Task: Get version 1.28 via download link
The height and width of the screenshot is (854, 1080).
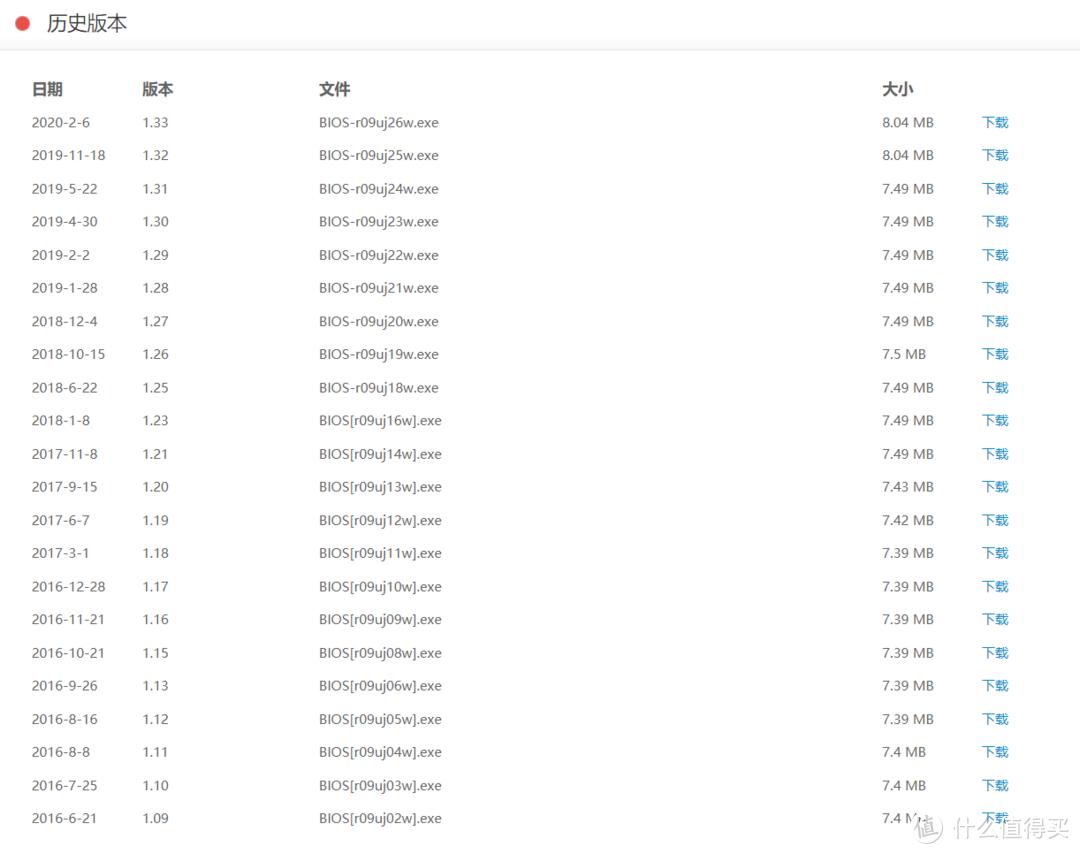Action: (x=995, y=288)
